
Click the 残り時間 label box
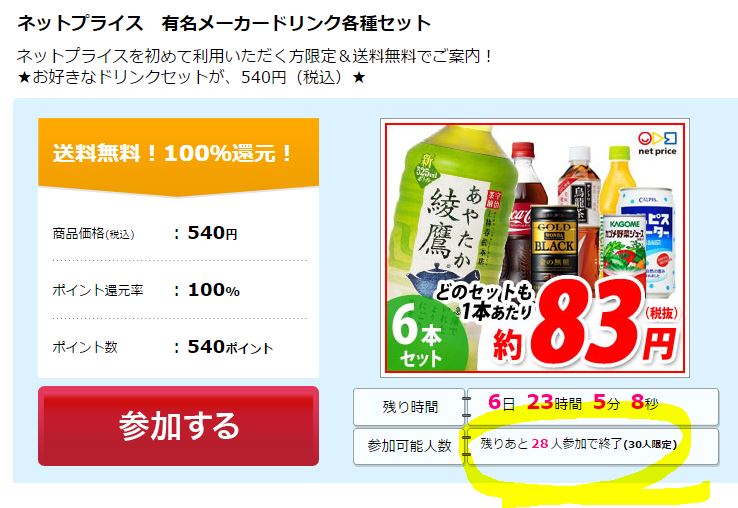[x=409, y=407]
